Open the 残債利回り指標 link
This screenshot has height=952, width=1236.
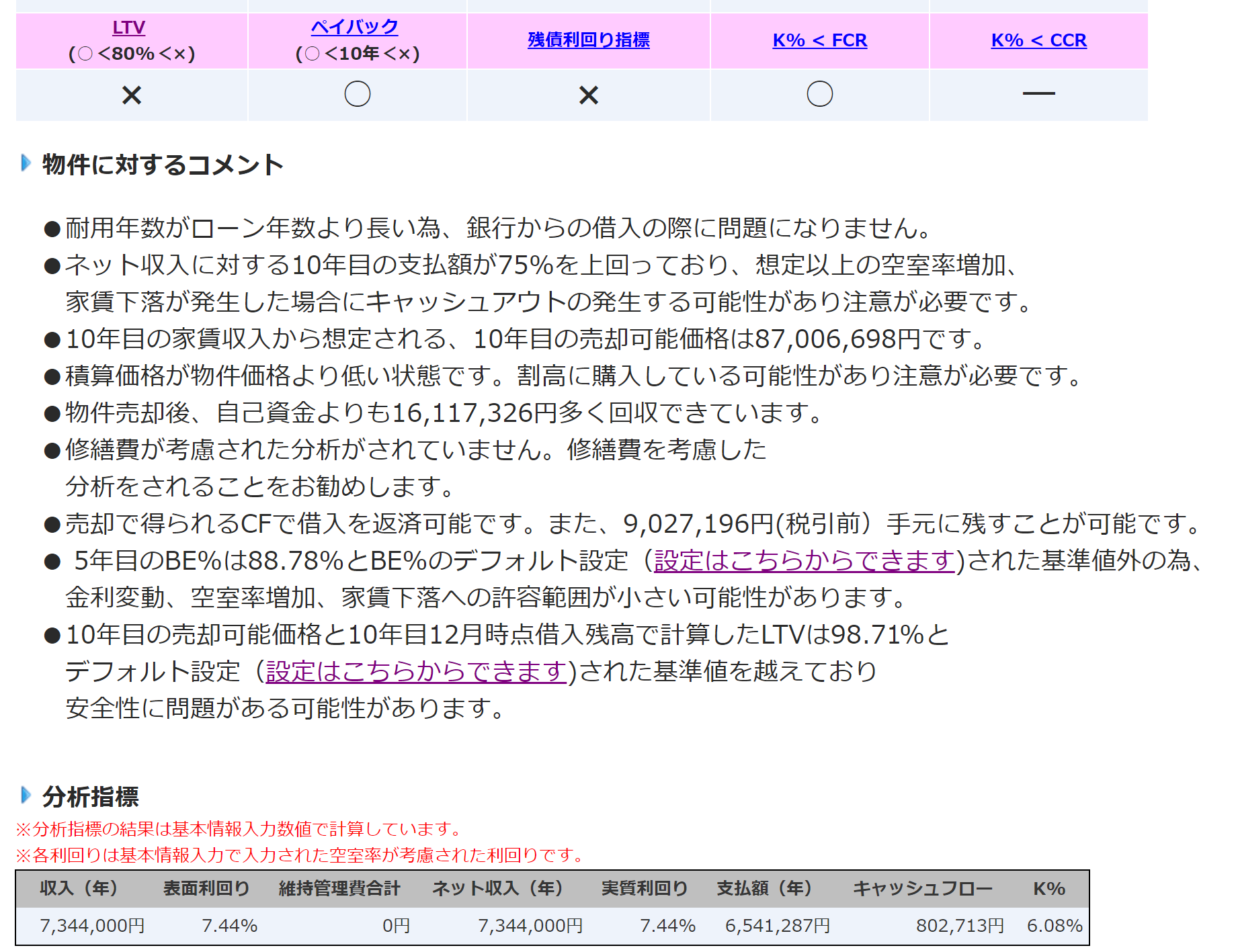(588, 40)
